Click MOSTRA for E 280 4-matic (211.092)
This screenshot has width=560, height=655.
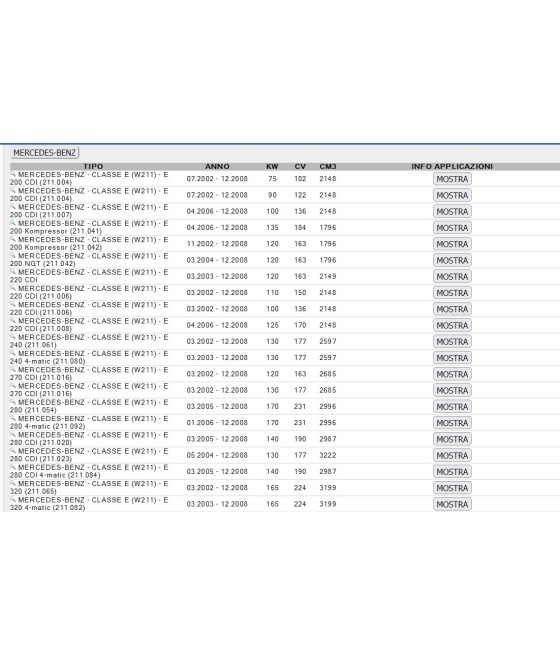(x=452, y=423)
